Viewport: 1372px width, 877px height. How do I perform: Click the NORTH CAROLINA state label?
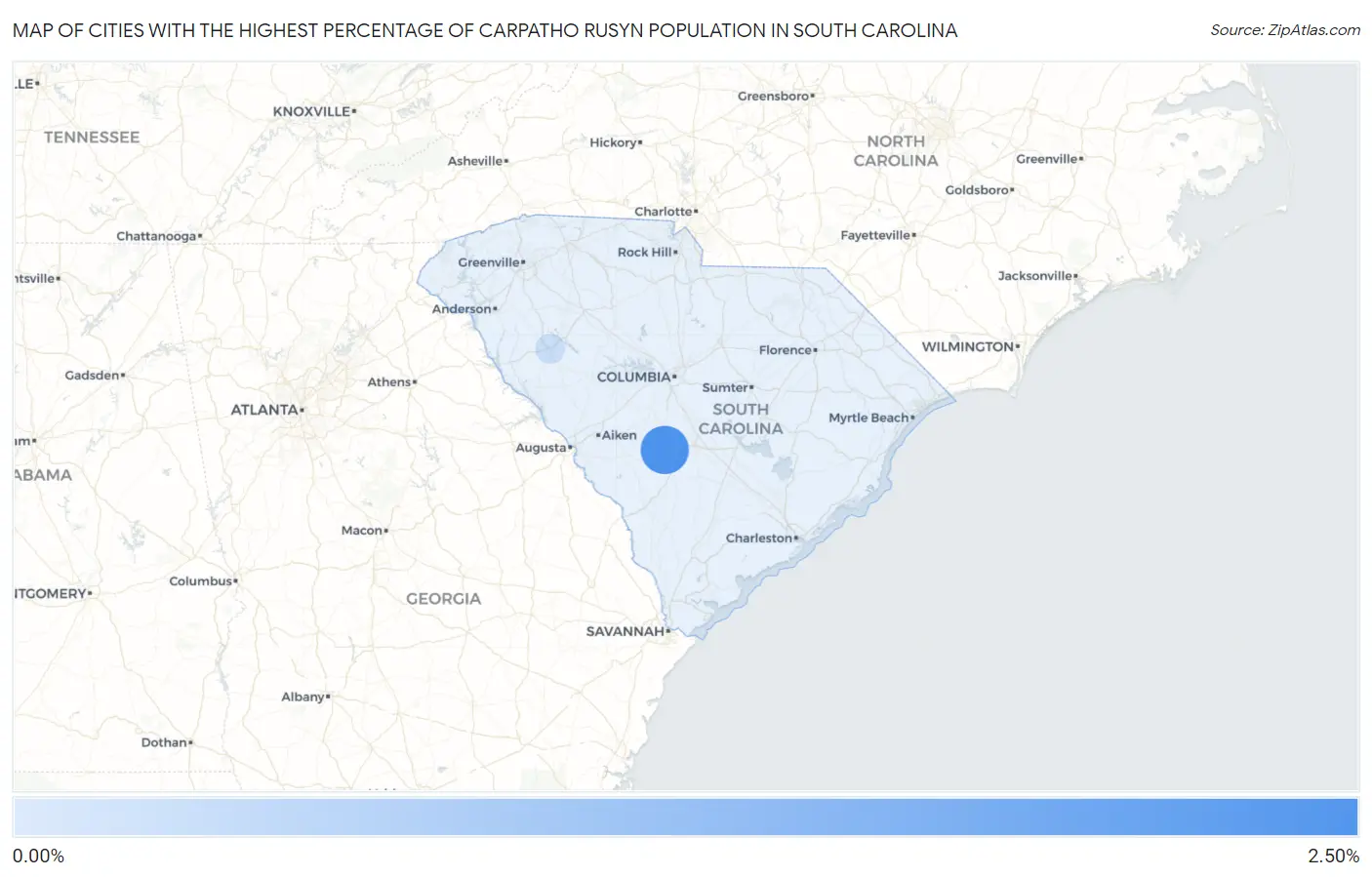tap(896, 151)
